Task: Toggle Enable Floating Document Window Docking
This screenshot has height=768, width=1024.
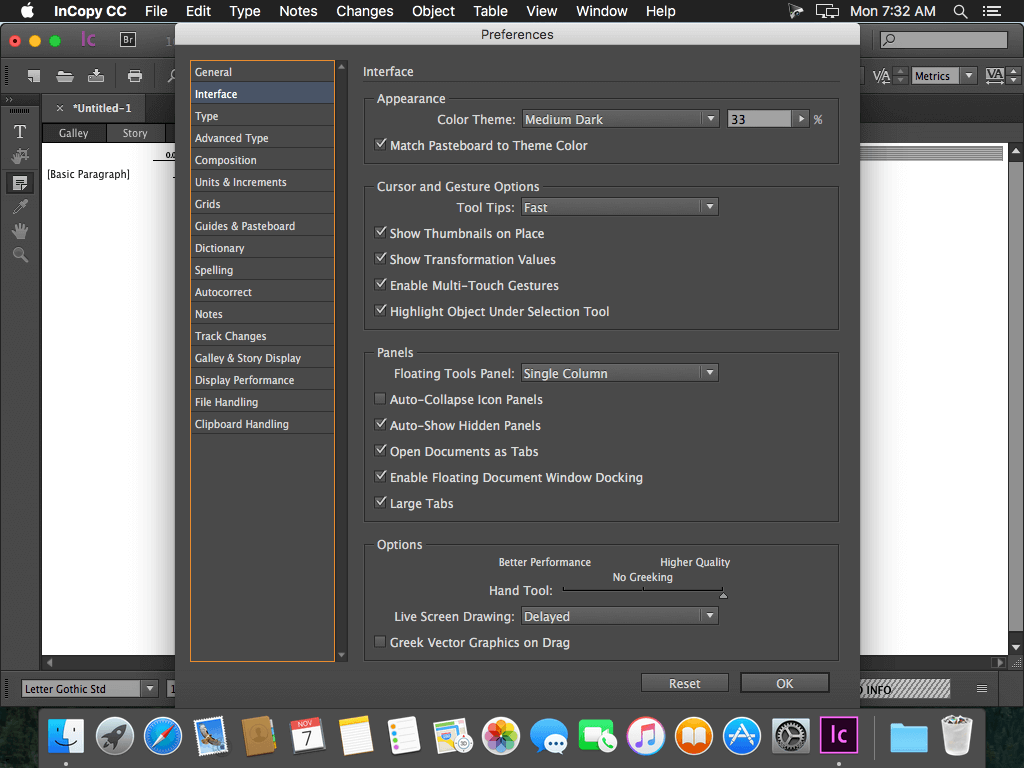Action: (x=380, y=477)
